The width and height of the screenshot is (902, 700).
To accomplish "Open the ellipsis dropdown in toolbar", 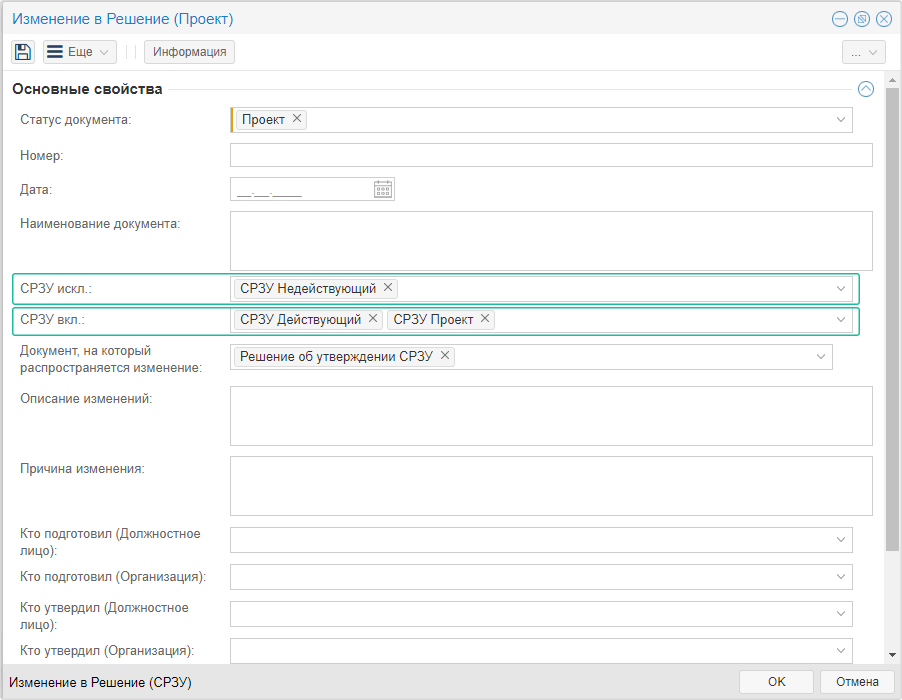I will coord(864,52).
